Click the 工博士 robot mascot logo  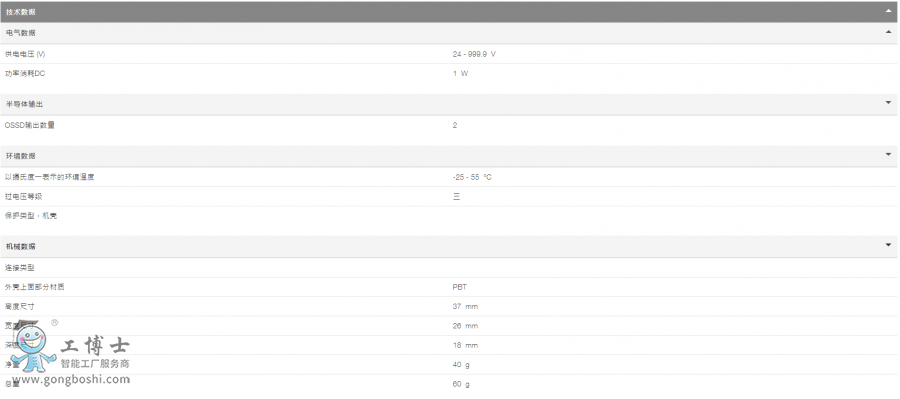pos(33,347)
